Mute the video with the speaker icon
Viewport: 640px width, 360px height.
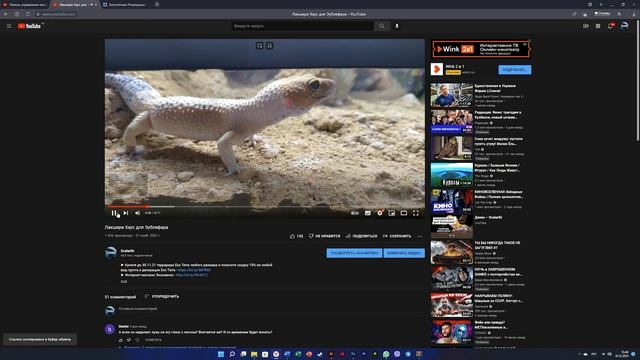(x=138, y=213)
